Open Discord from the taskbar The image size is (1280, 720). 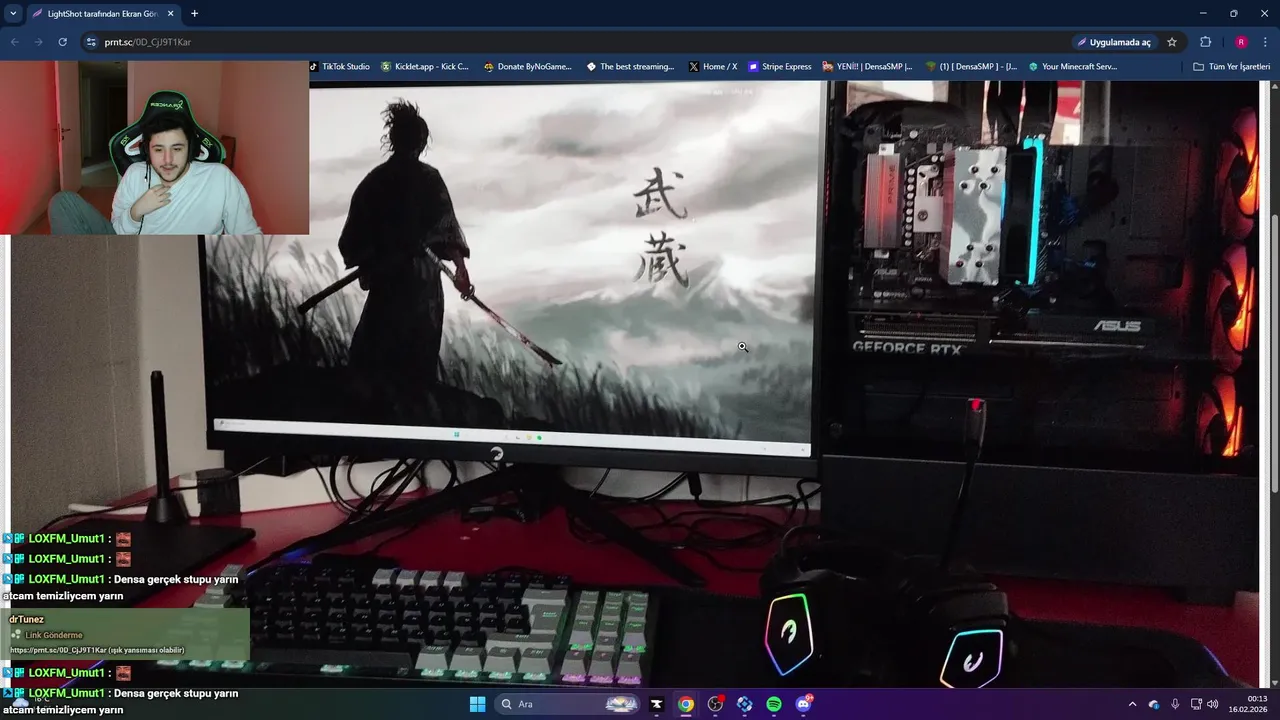(x=803, y=704)
